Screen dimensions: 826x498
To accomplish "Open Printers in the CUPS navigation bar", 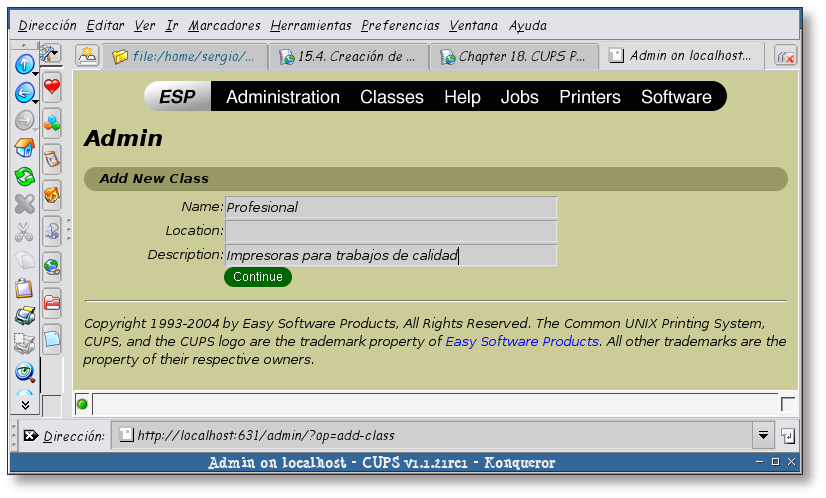I will click(x=589, y=97).
